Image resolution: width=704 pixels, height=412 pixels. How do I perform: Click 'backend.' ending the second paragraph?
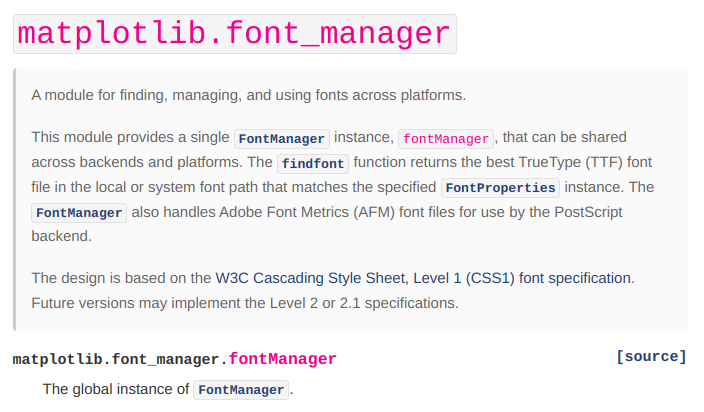(61, 236)
